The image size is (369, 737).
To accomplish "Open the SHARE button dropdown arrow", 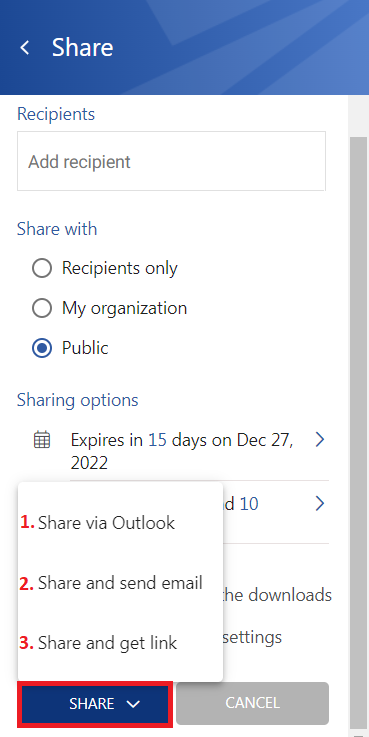I will click(133, 704).
